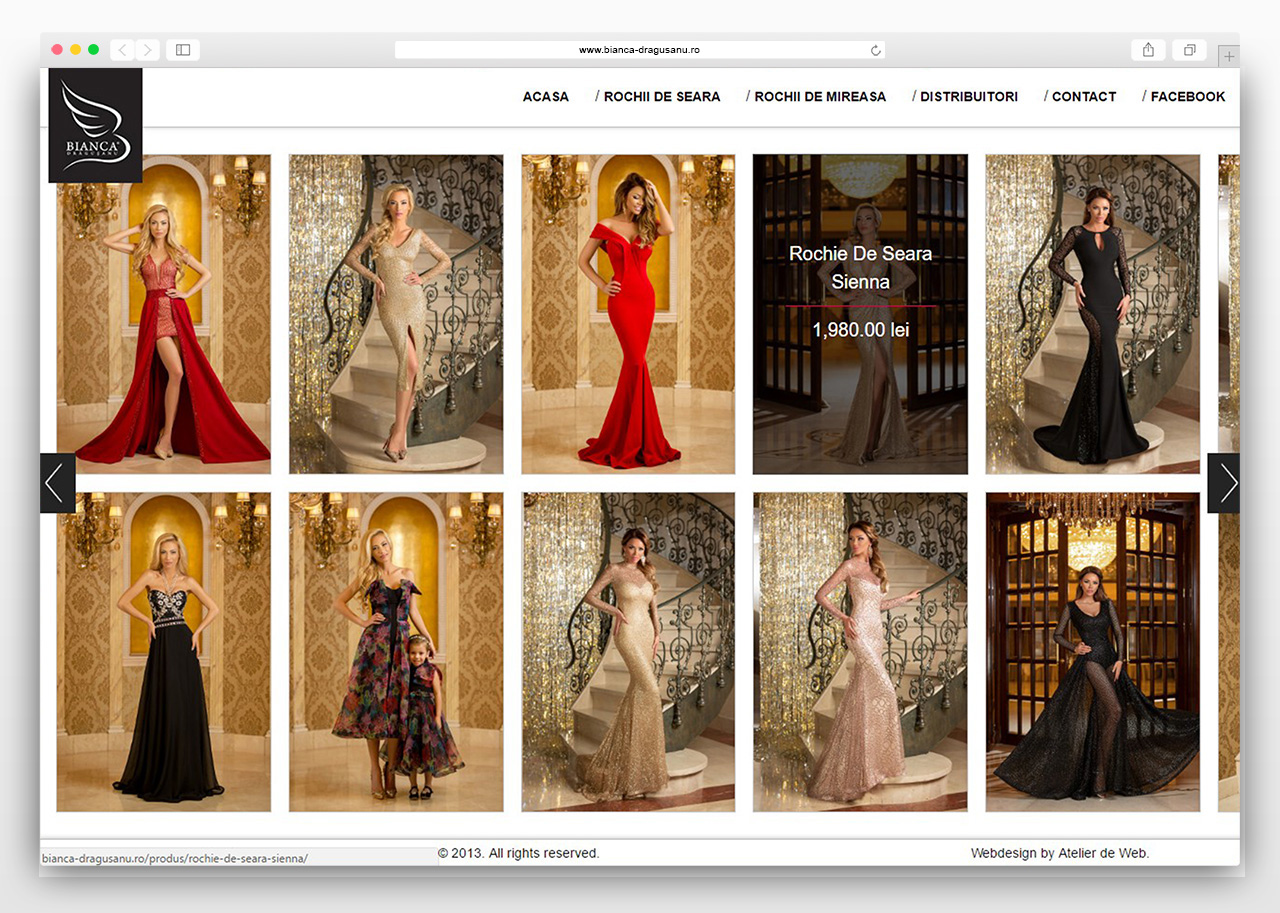Open a new tab with plus button
Viewport: 1280px width, 913px height.
click(x=1229, y=56)
